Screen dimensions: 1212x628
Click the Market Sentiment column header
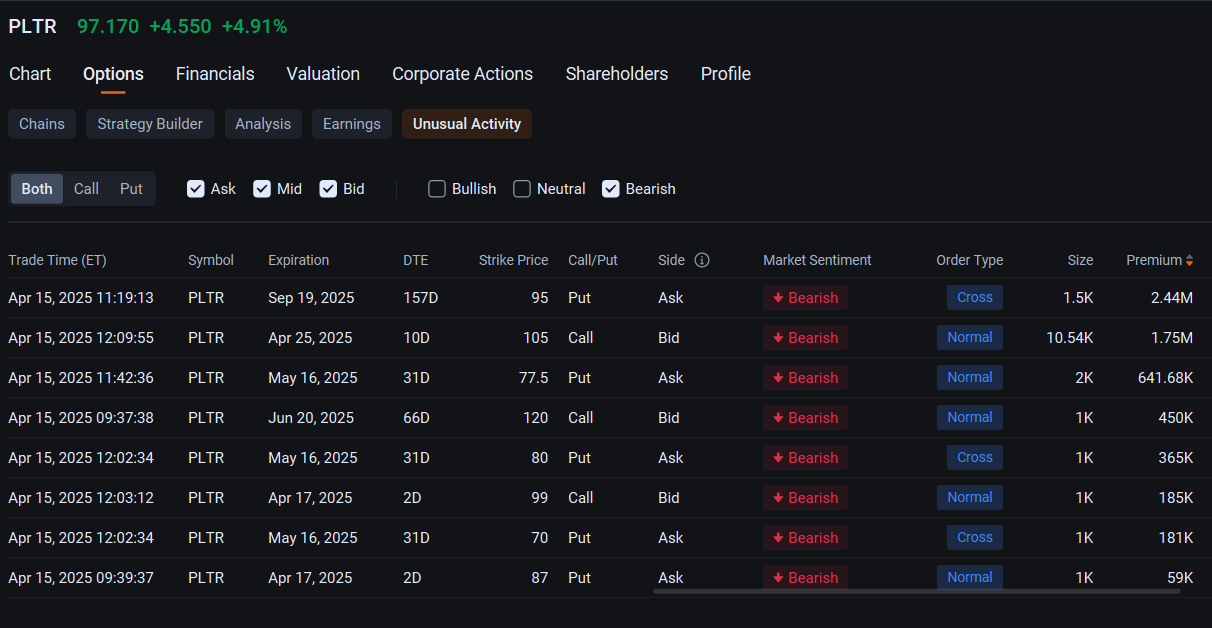[817, 260]
